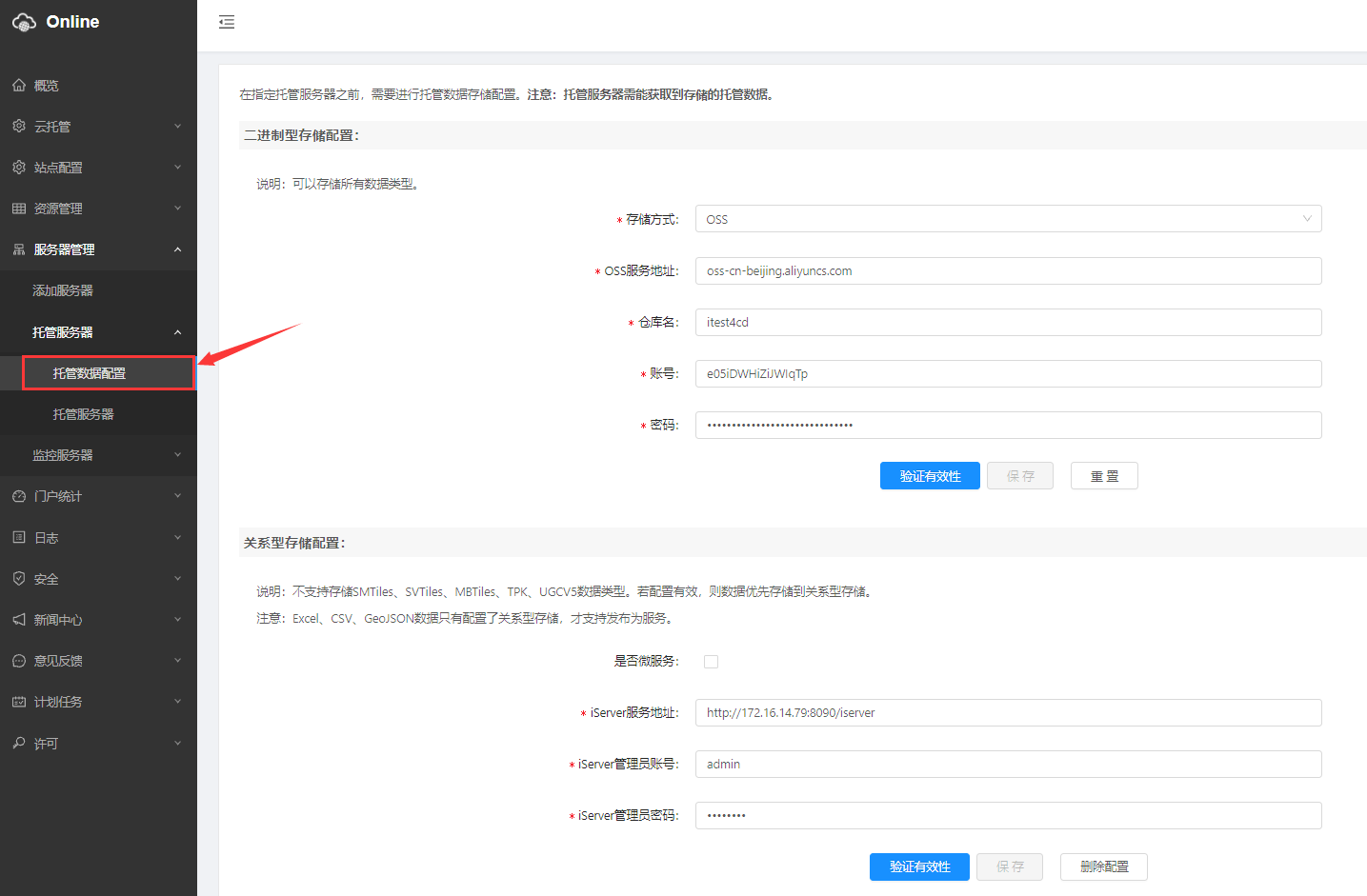The width and height of the screenshot is (1367, 896).
Task: Click into the iServer服务地址 input field
Action: (1008, 712)
